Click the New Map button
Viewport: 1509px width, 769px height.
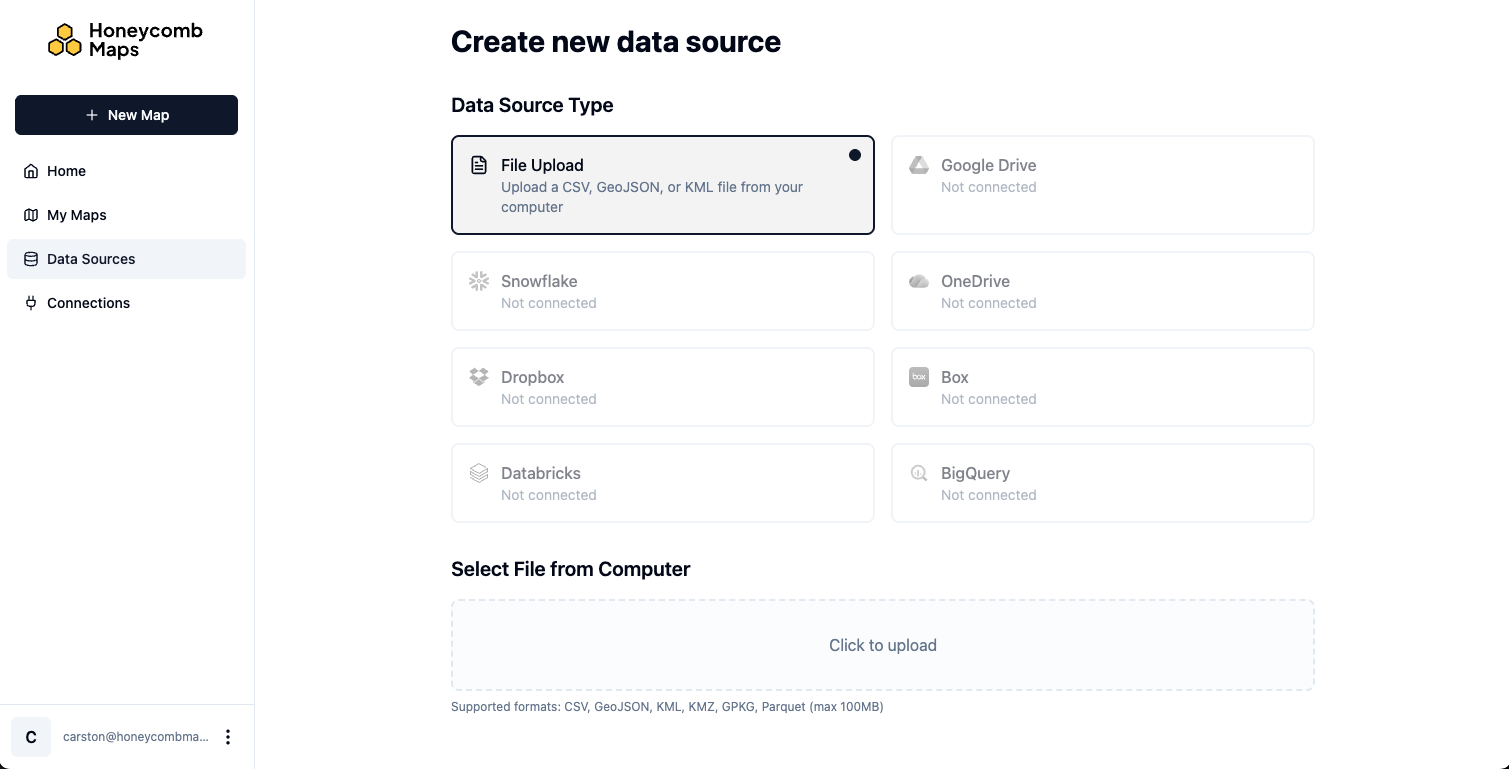coord(126,115)
